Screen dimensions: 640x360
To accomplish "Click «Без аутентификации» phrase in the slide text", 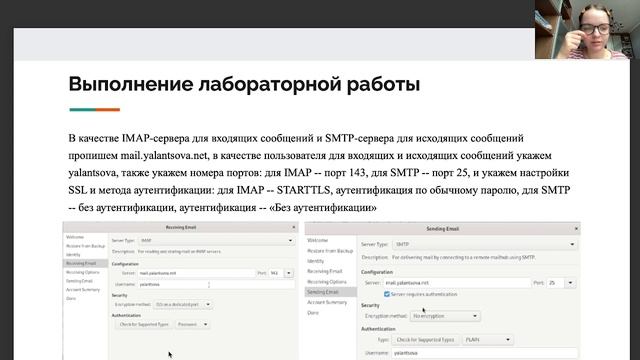I will pyautogui.click(x=323, y=208).
